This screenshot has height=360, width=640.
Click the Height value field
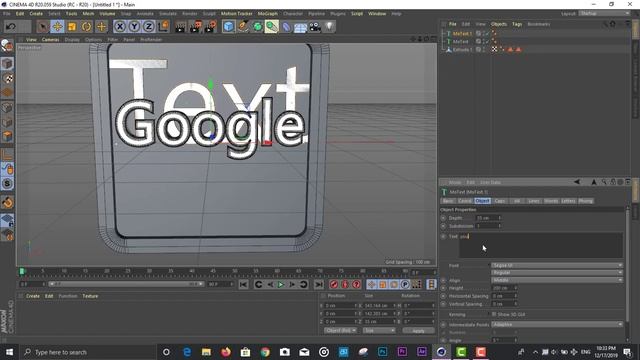point(503,288)
